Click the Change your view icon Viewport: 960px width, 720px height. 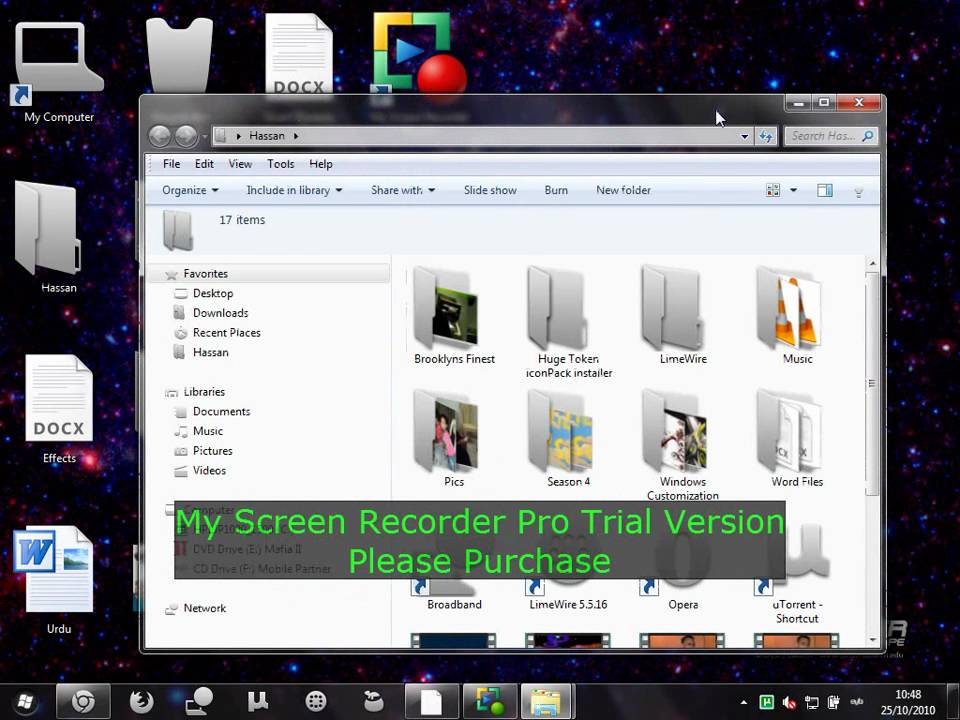click(x=773, y=190)
